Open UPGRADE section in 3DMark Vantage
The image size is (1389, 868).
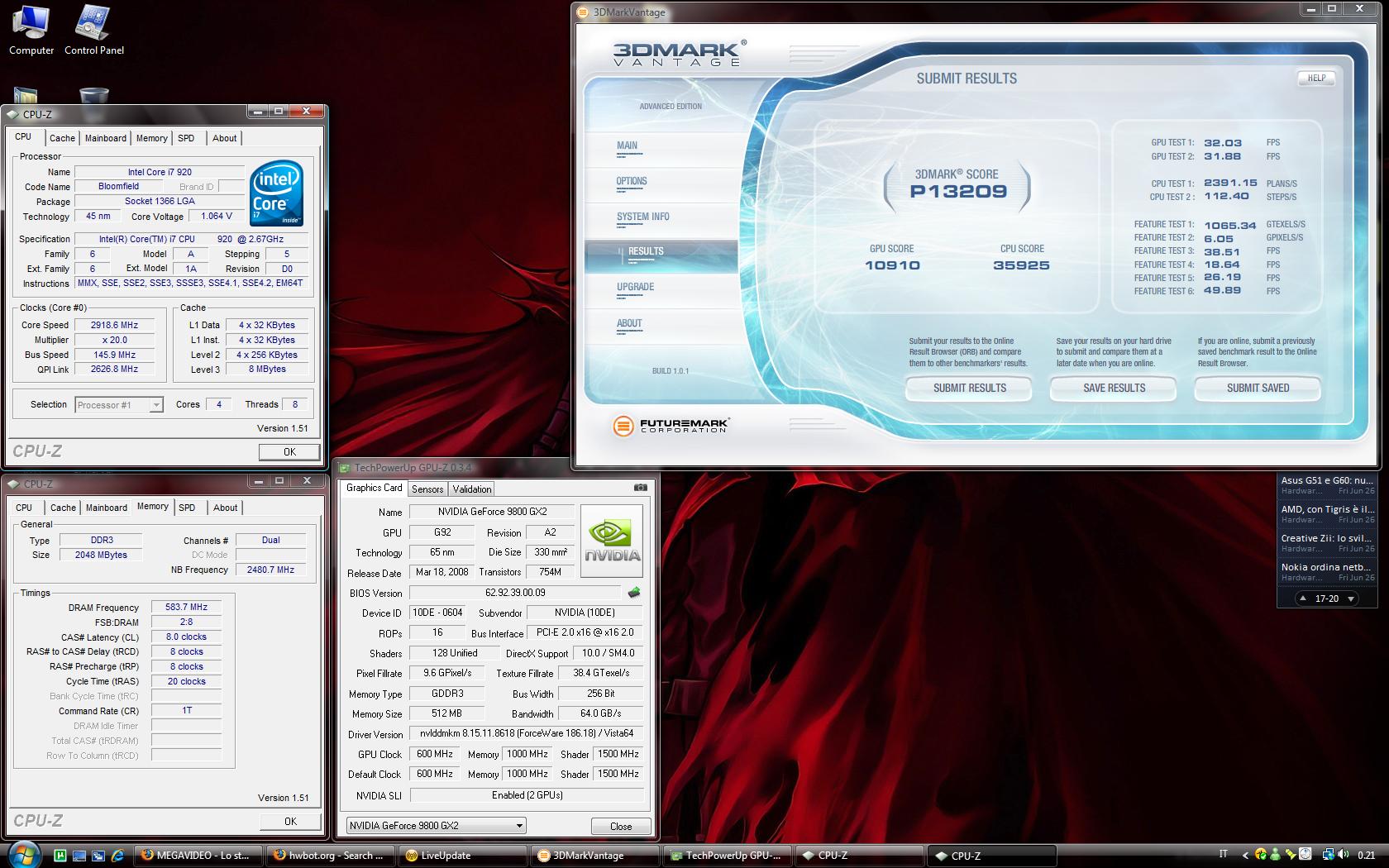(635, 287)
